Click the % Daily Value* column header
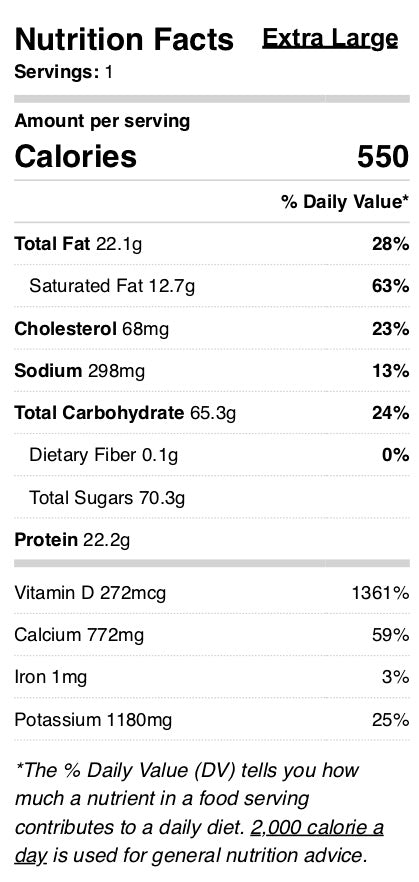 click(345, 202)
